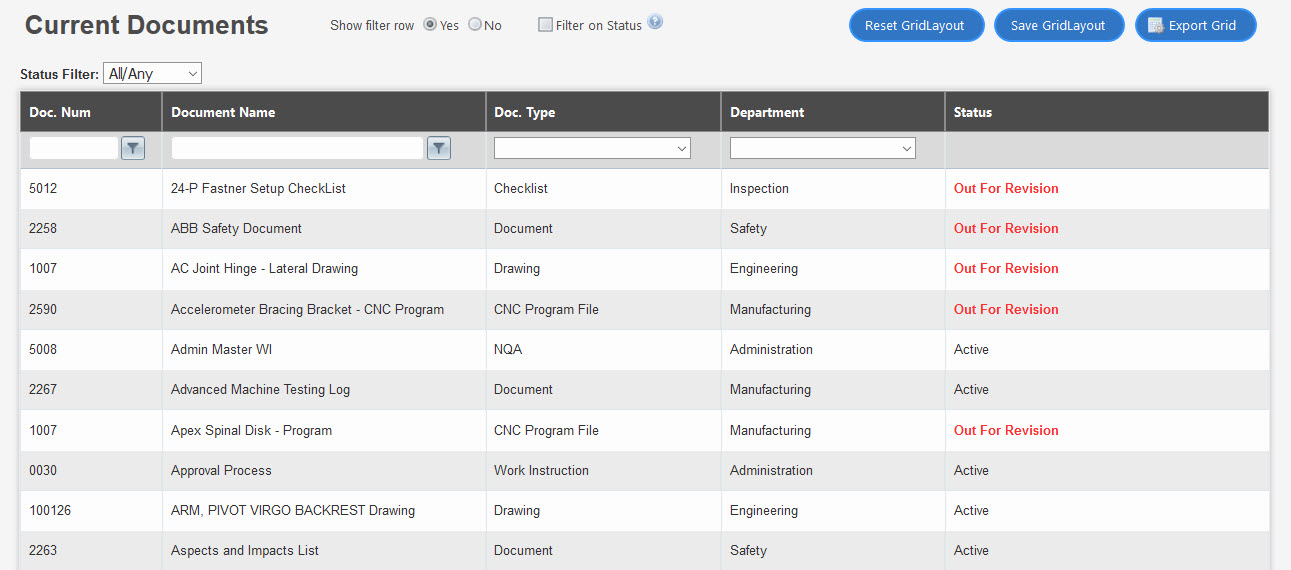Open the Status Filter All/Any dropdown

(x=152, y=73)
